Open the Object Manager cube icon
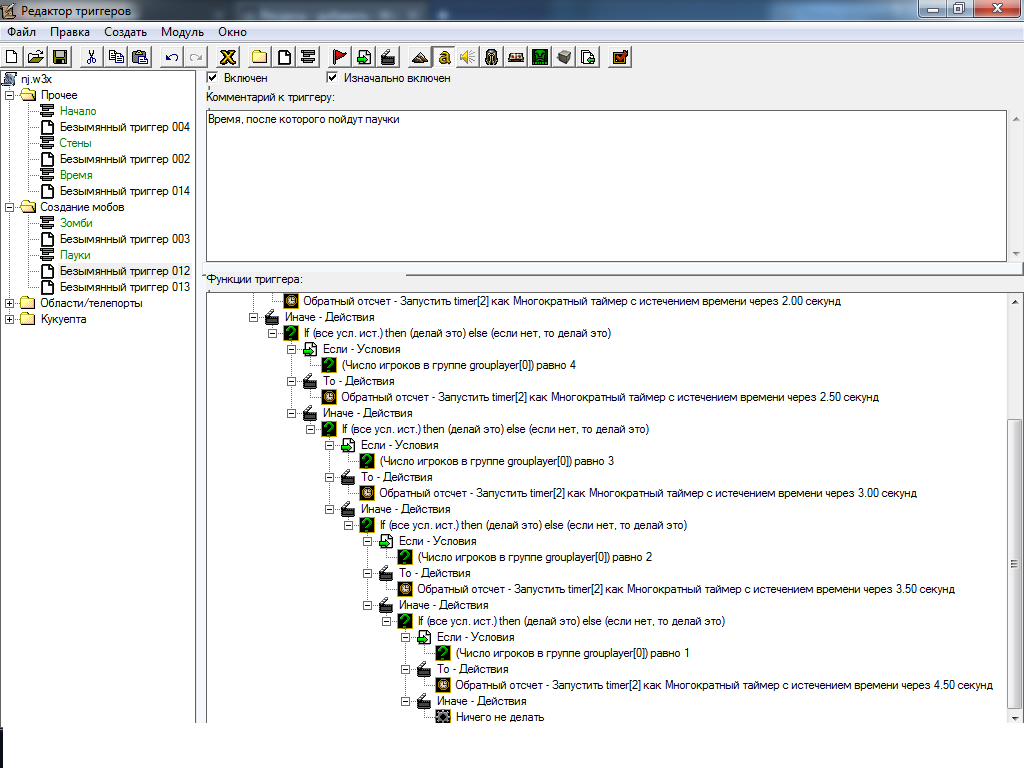1024x768 pixels. (x=564, y=57)
